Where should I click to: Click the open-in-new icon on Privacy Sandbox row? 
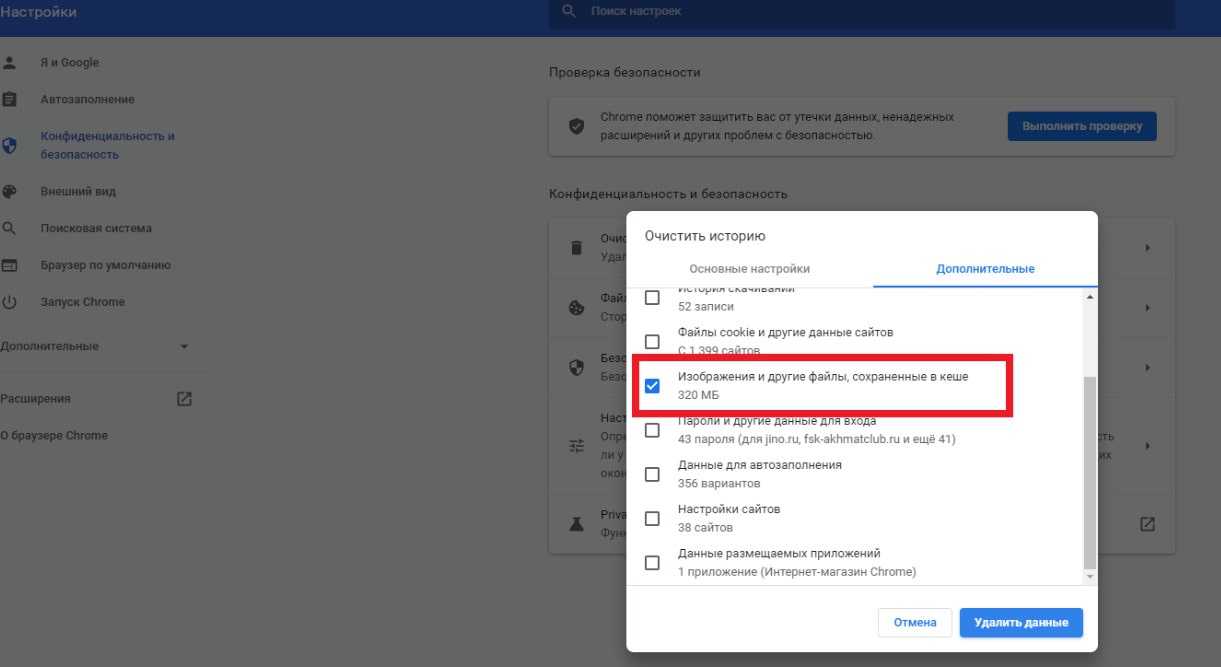[1147, 523]
